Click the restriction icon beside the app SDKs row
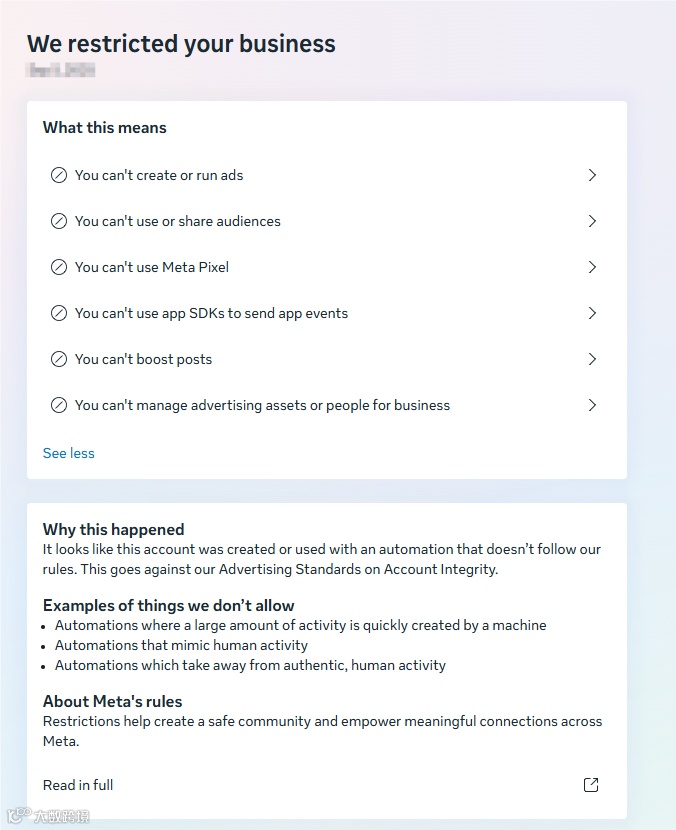 (59, 313)
